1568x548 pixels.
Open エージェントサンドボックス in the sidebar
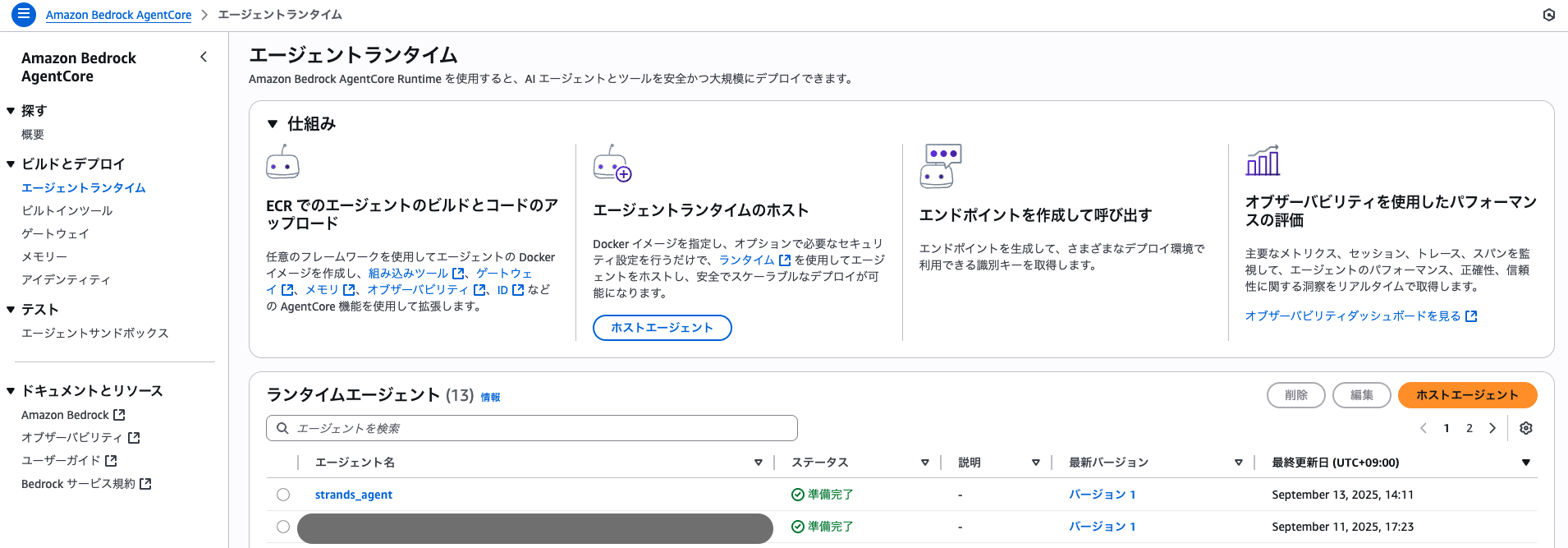(x=95, y=333)
